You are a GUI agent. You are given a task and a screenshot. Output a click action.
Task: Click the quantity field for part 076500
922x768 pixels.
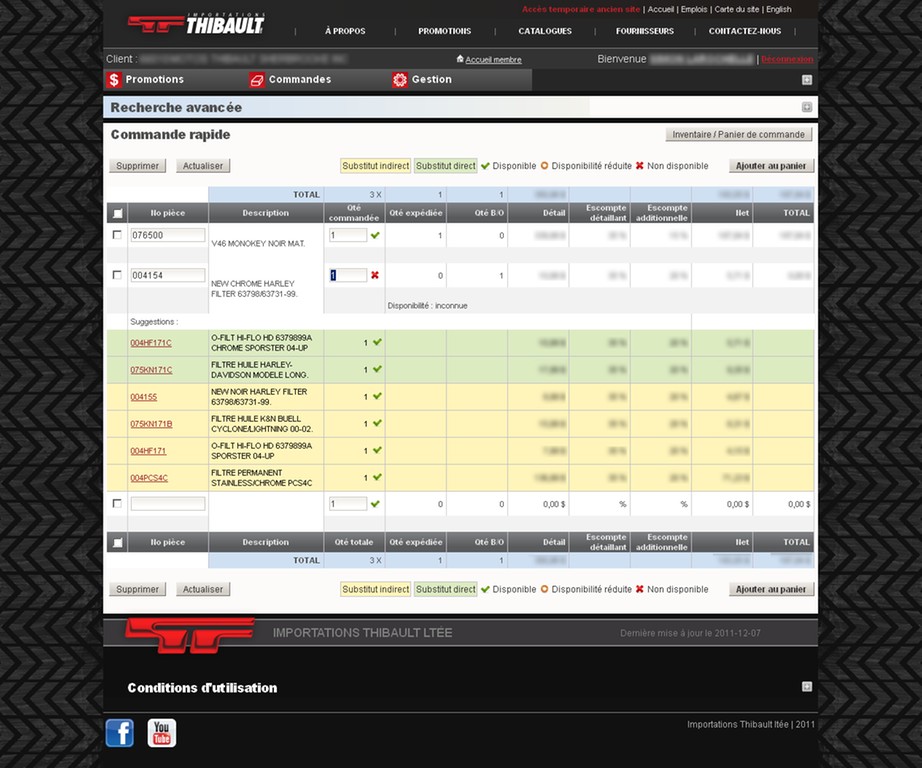[x=348, y=235]
